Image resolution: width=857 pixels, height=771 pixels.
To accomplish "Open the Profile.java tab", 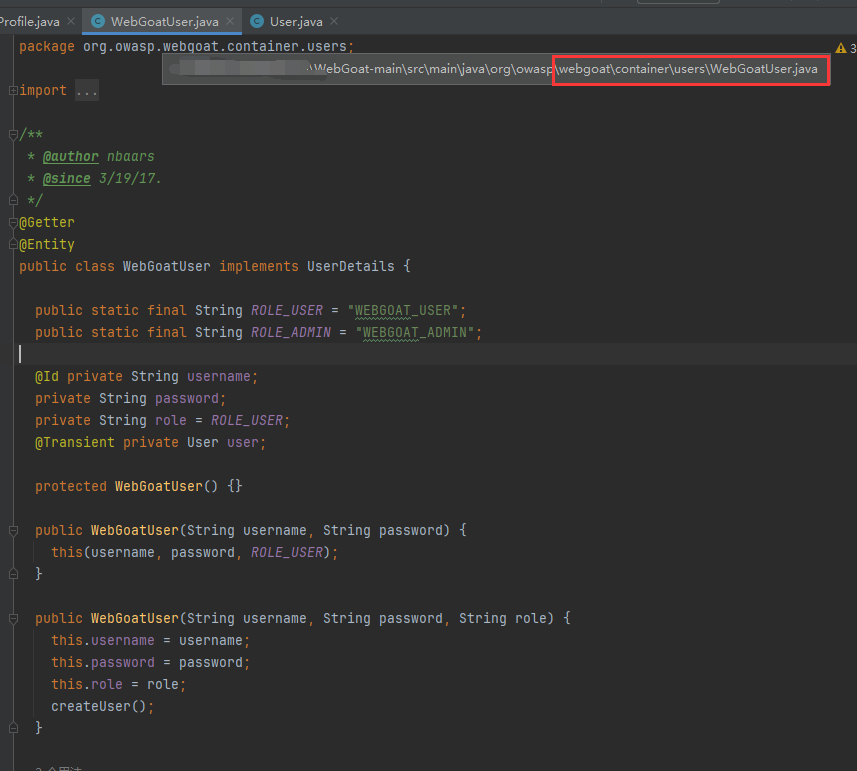I will tap(30, 21).
